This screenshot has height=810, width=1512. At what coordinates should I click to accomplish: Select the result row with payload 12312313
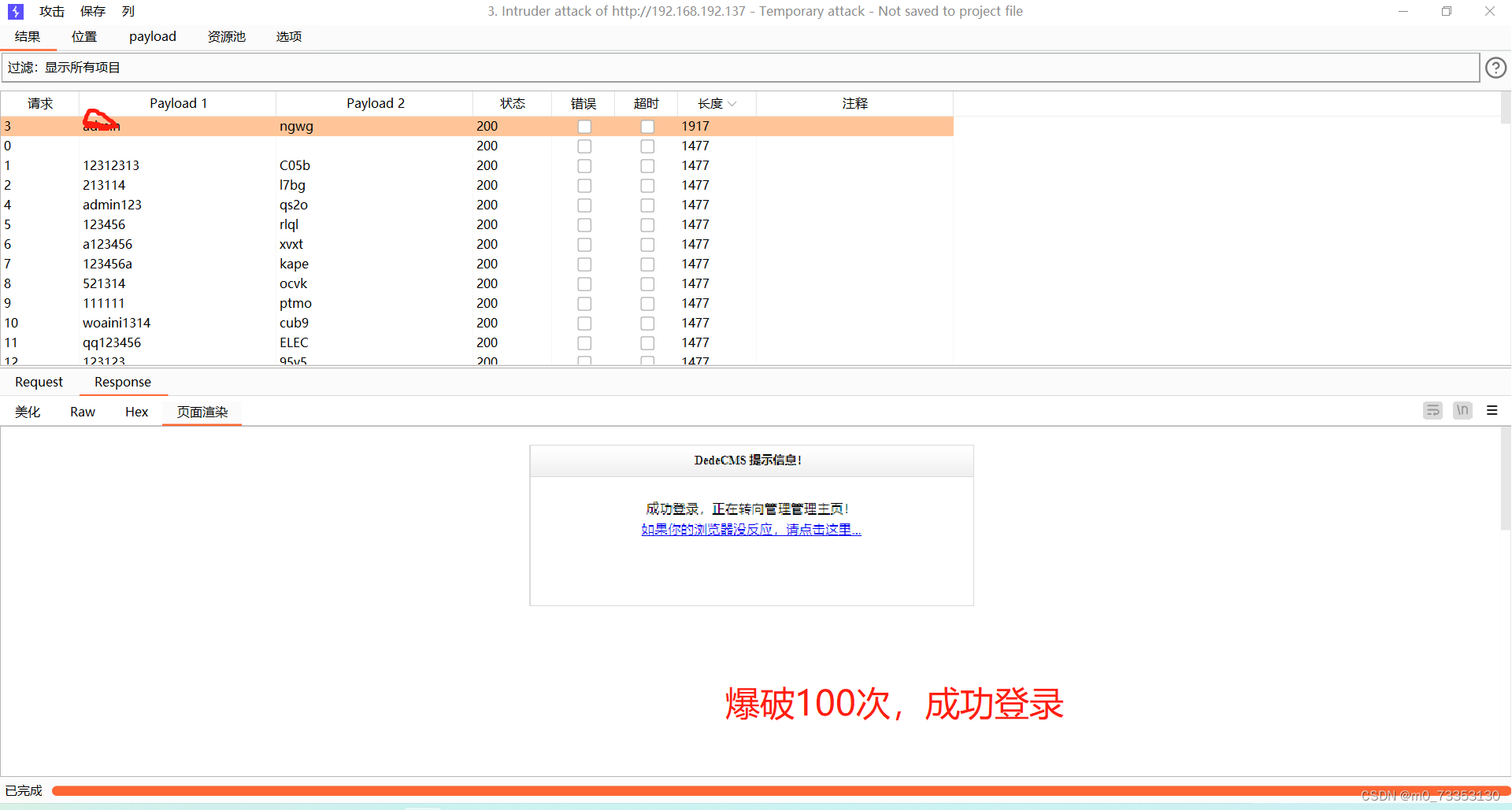477,166
